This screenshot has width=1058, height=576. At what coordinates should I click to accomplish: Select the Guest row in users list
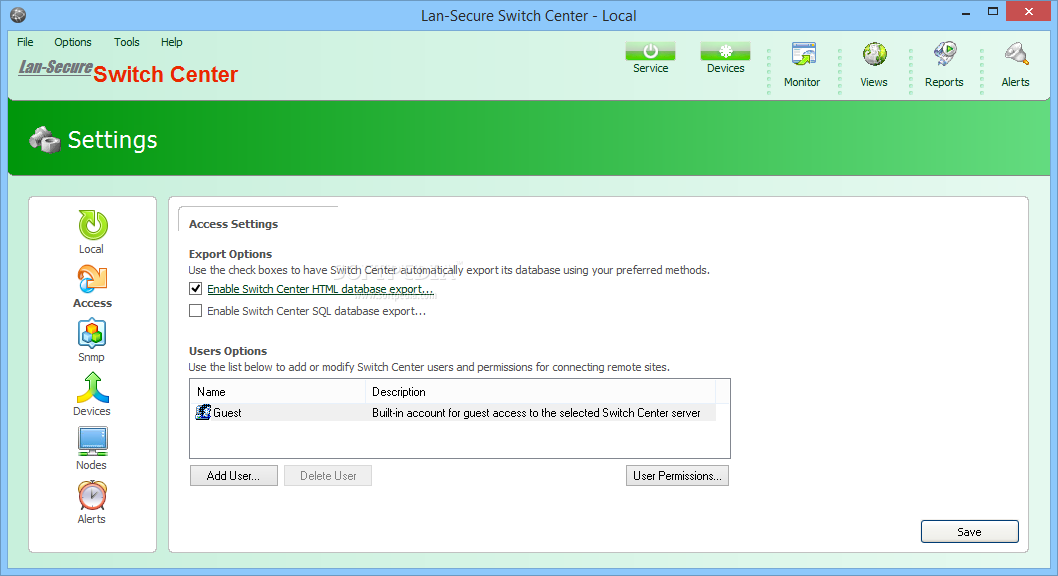coord(453,412)
